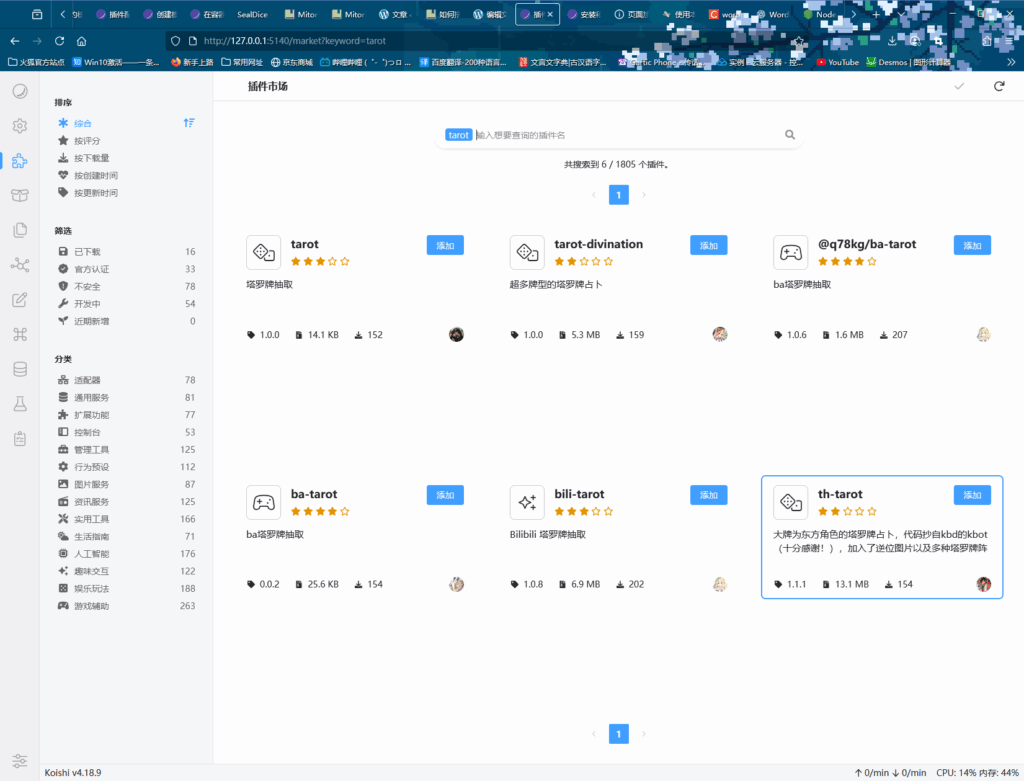Viewport: 1024px width, 781px height.
Task: Open the bili-tarot plugin title link
Action: pyautogui.click(x=579, y=494)
